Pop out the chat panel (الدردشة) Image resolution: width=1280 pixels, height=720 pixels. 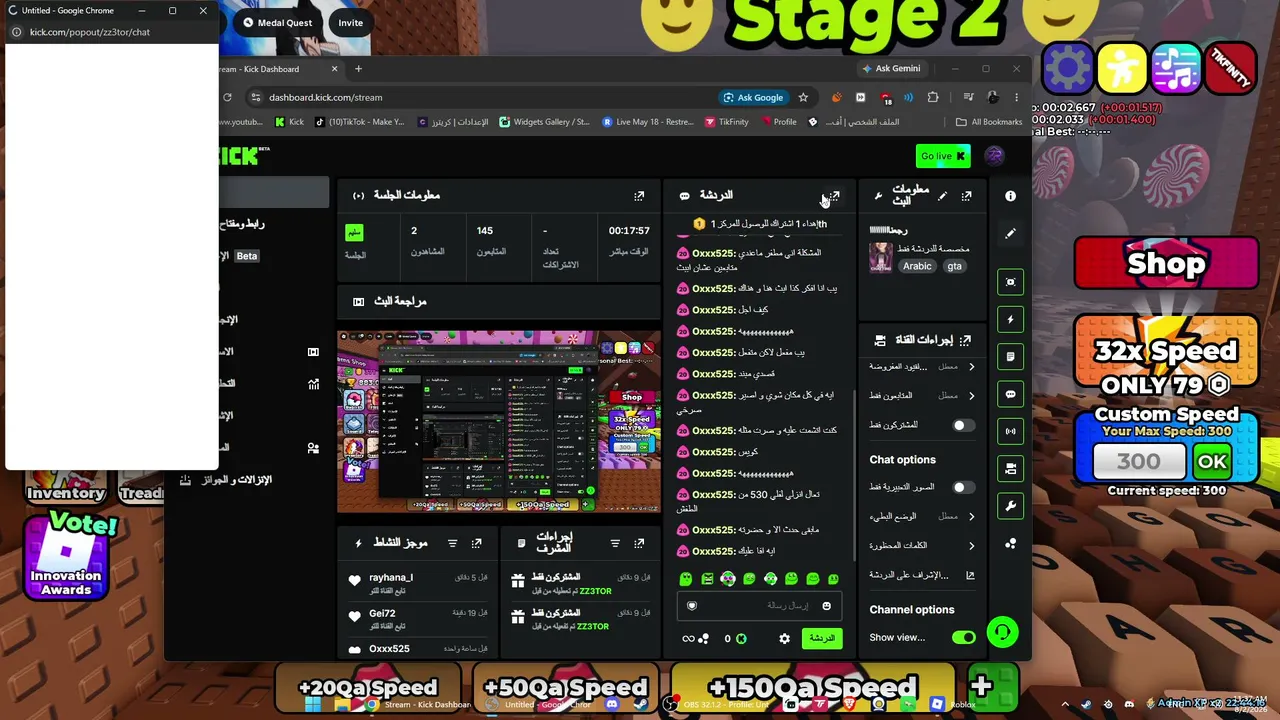click(835, 196)
